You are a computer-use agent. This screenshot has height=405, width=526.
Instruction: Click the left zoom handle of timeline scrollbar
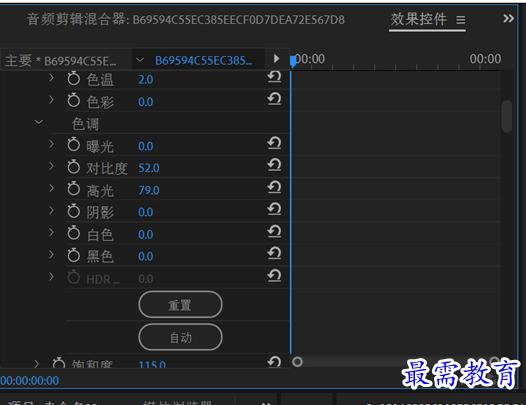tap(297, 362)
